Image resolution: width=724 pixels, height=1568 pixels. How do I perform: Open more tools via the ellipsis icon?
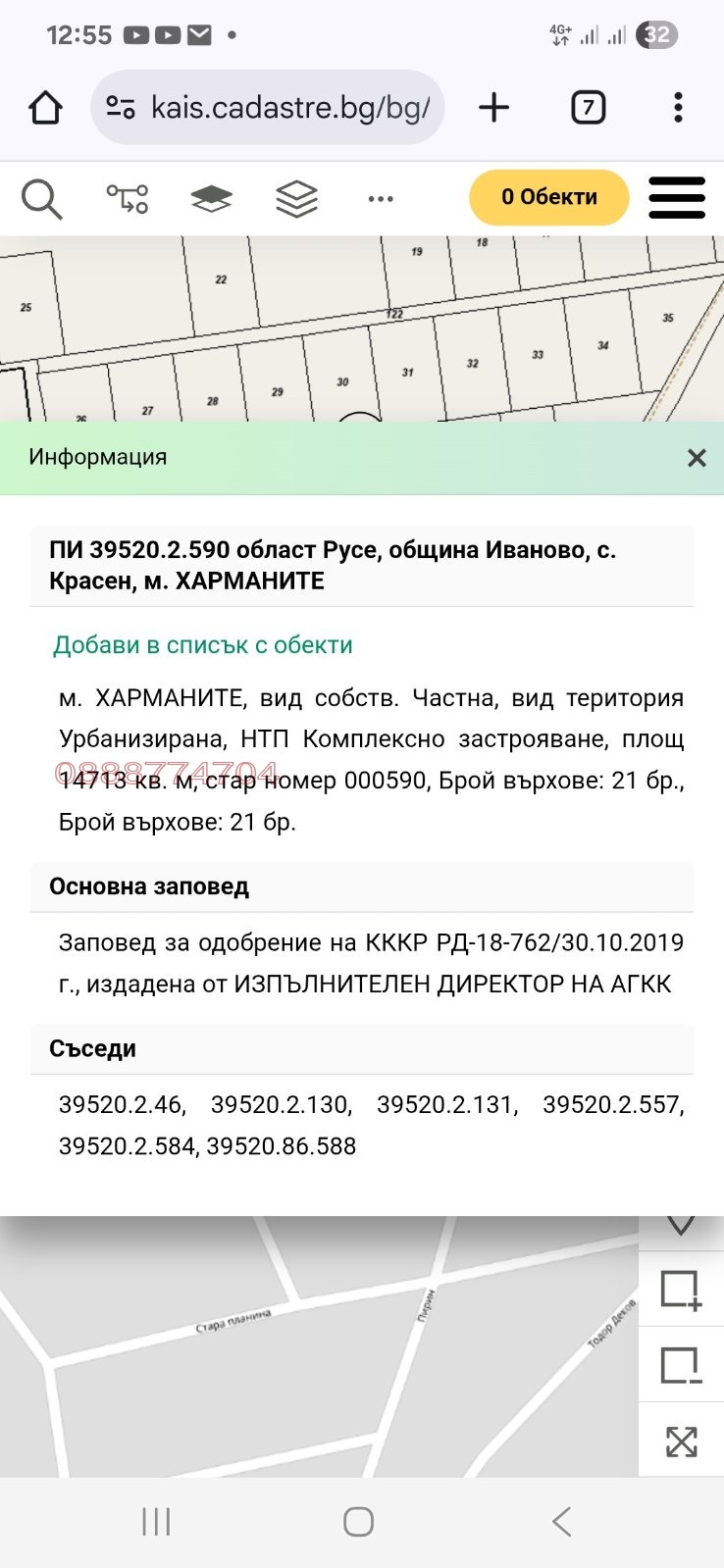(x=380, y=198)
